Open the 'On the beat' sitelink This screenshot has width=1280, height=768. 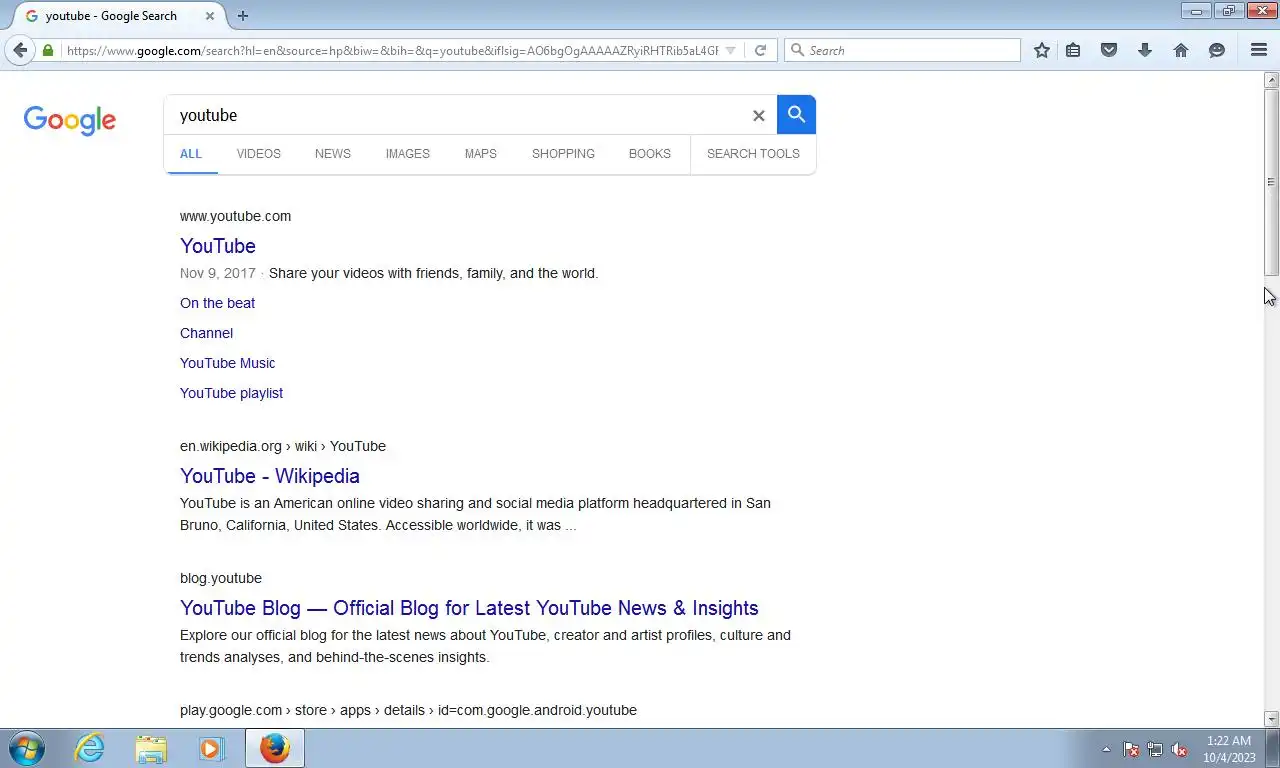click(x=217, y=303)
